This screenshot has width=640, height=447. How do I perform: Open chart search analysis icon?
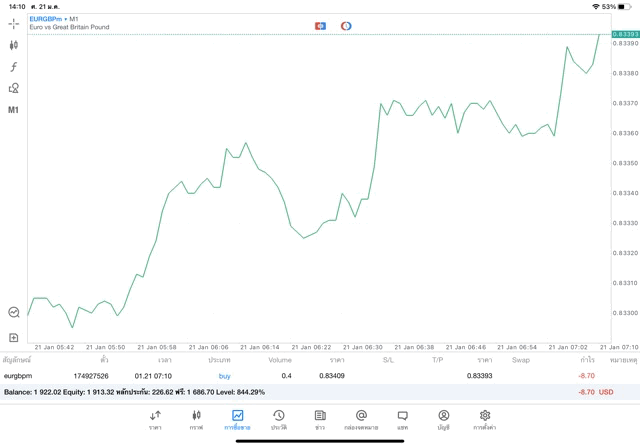pos(14,313)
